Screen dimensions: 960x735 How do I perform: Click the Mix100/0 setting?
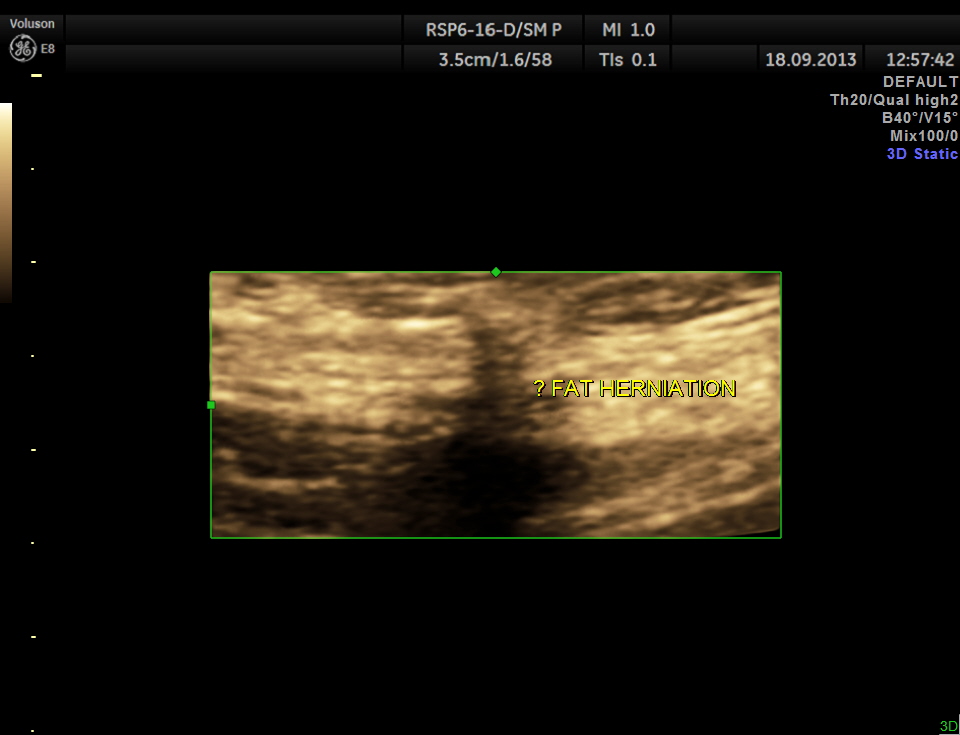924,136
